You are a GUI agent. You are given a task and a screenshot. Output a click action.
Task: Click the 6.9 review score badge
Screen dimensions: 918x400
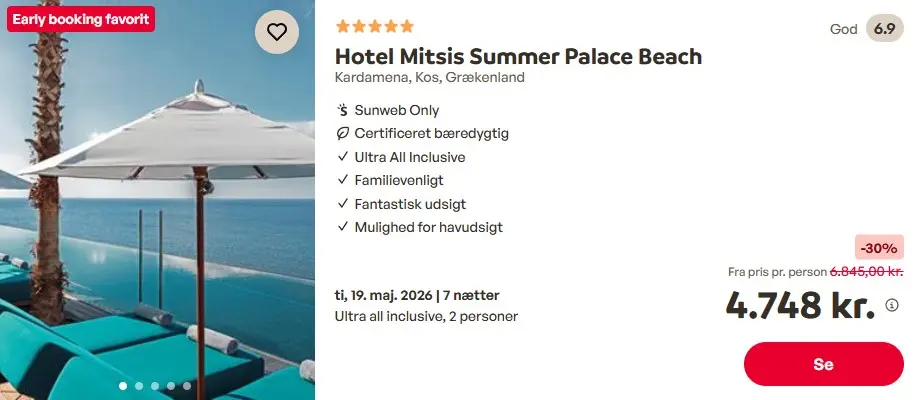pos(884,29)
